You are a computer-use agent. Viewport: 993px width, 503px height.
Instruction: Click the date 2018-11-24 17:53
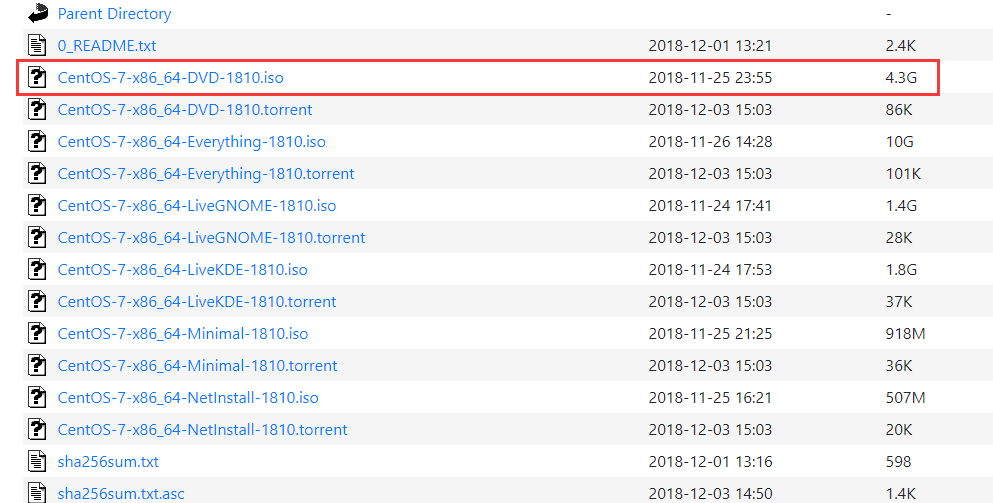pyautogui.click(x=710, y=270)
